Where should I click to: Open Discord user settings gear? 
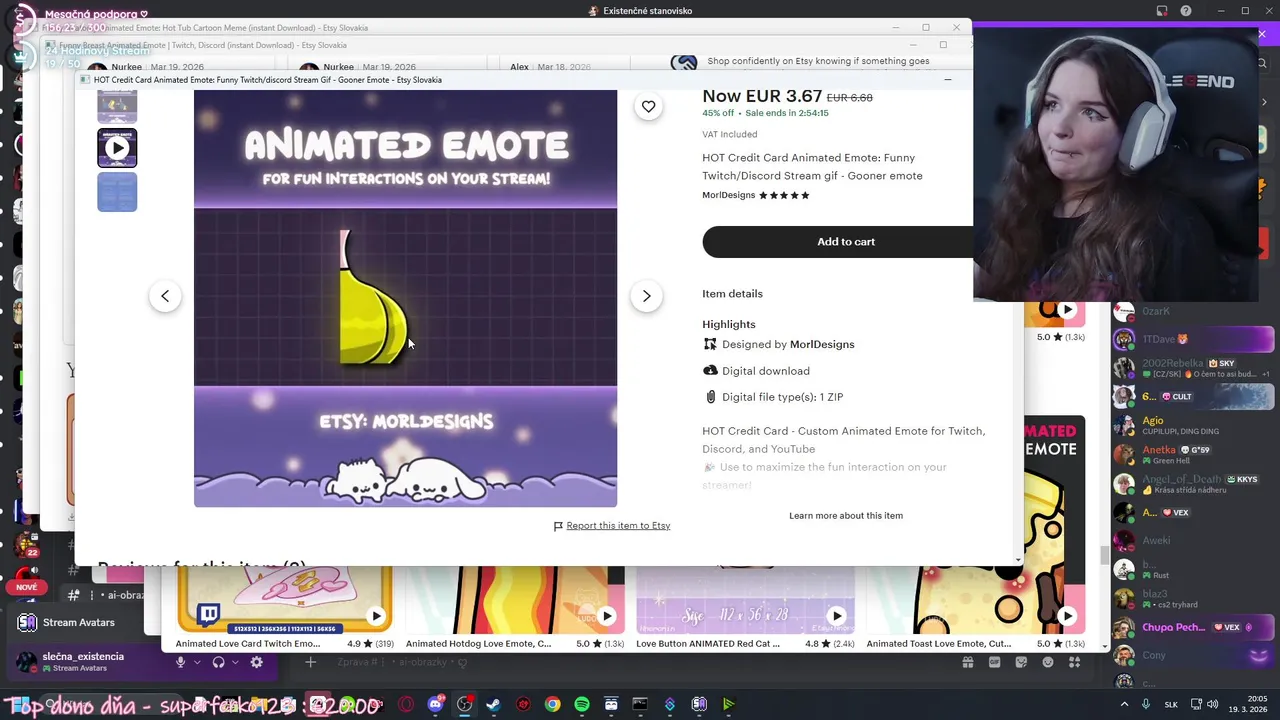click(x=257, y=662)
